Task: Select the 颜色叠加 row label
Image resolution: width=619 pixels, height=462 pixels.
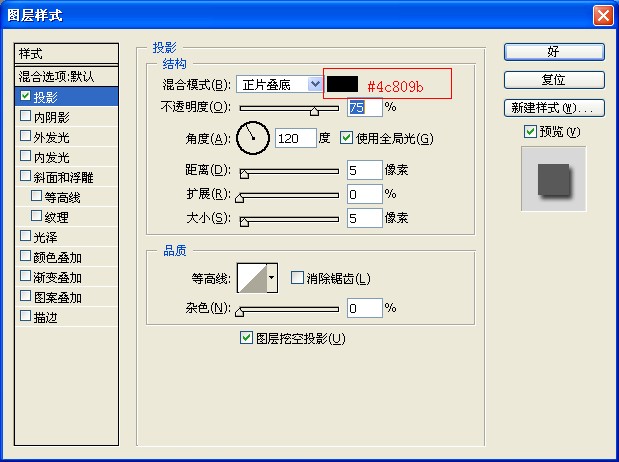Action: [57, 257]
